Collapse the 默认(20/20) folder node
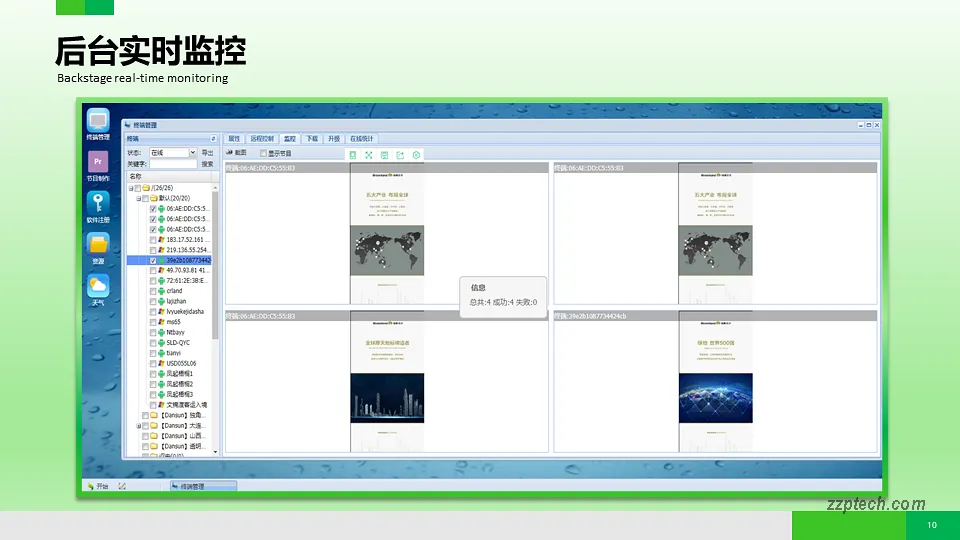 (140, 198)
